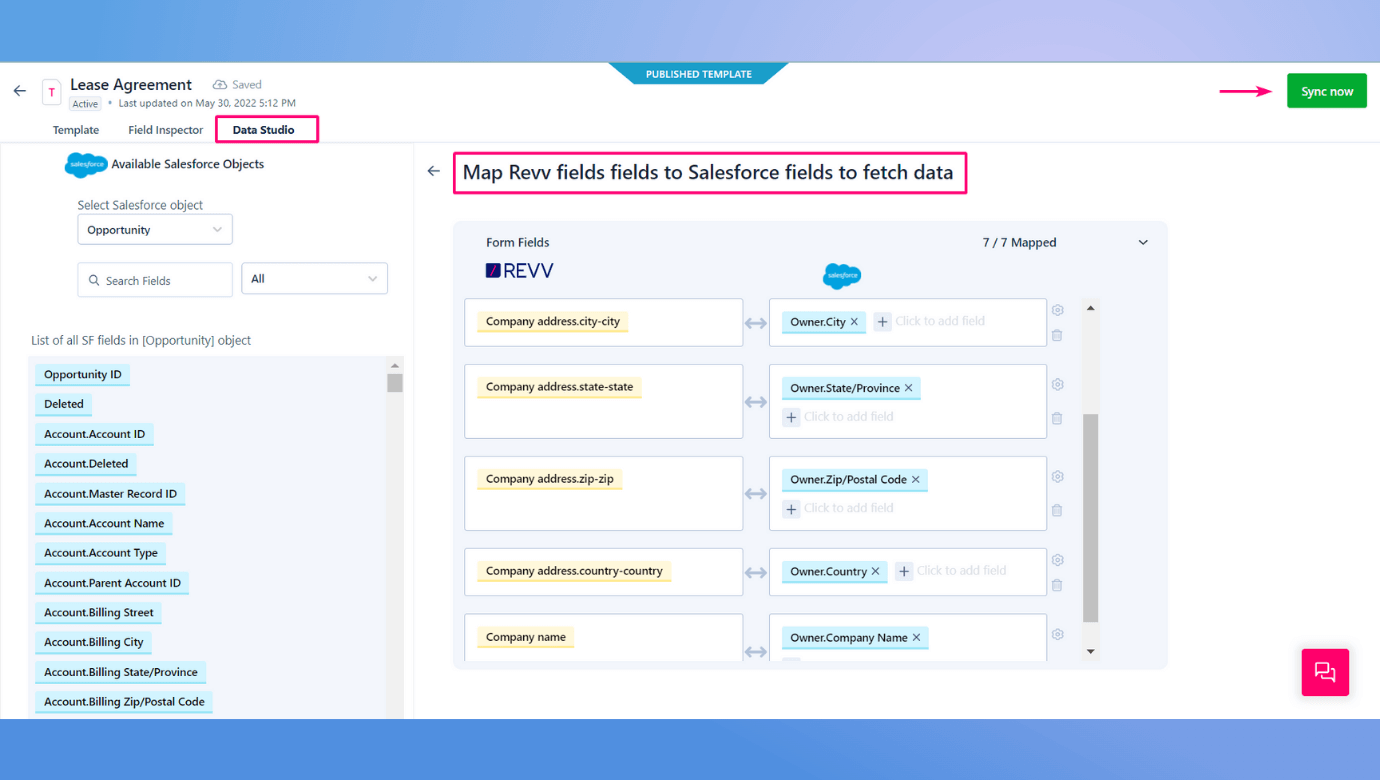Switch to the Field Inspector tab
Image resolution: width=1380 pixels, height=780 pixels.
166,130
